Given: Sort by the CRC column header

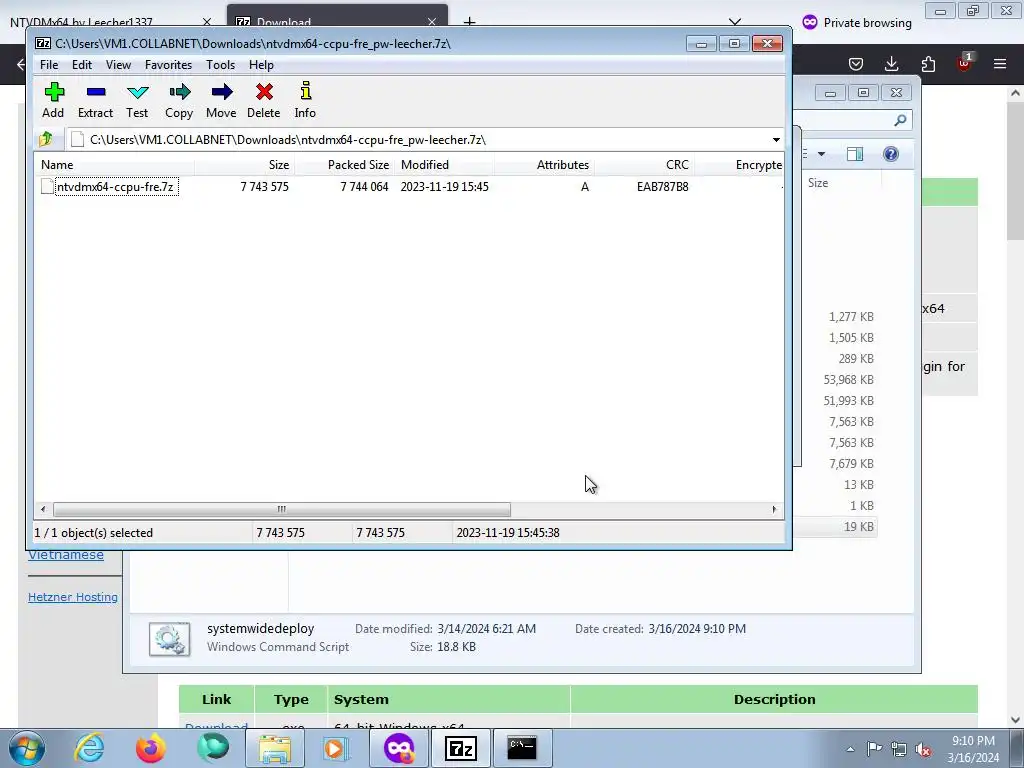Looking at the screenshot, I should point(645,165).
